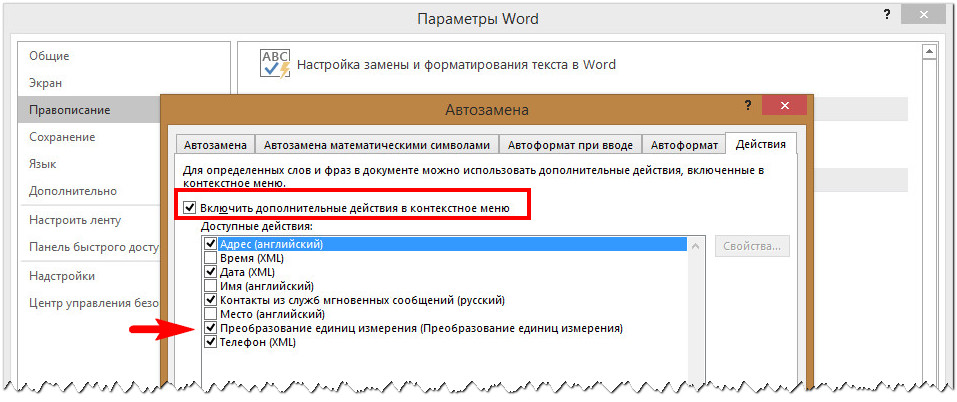
Task: Toggle 'Преобразование единиц измерения' checkbox
Action: click(211, 328)
